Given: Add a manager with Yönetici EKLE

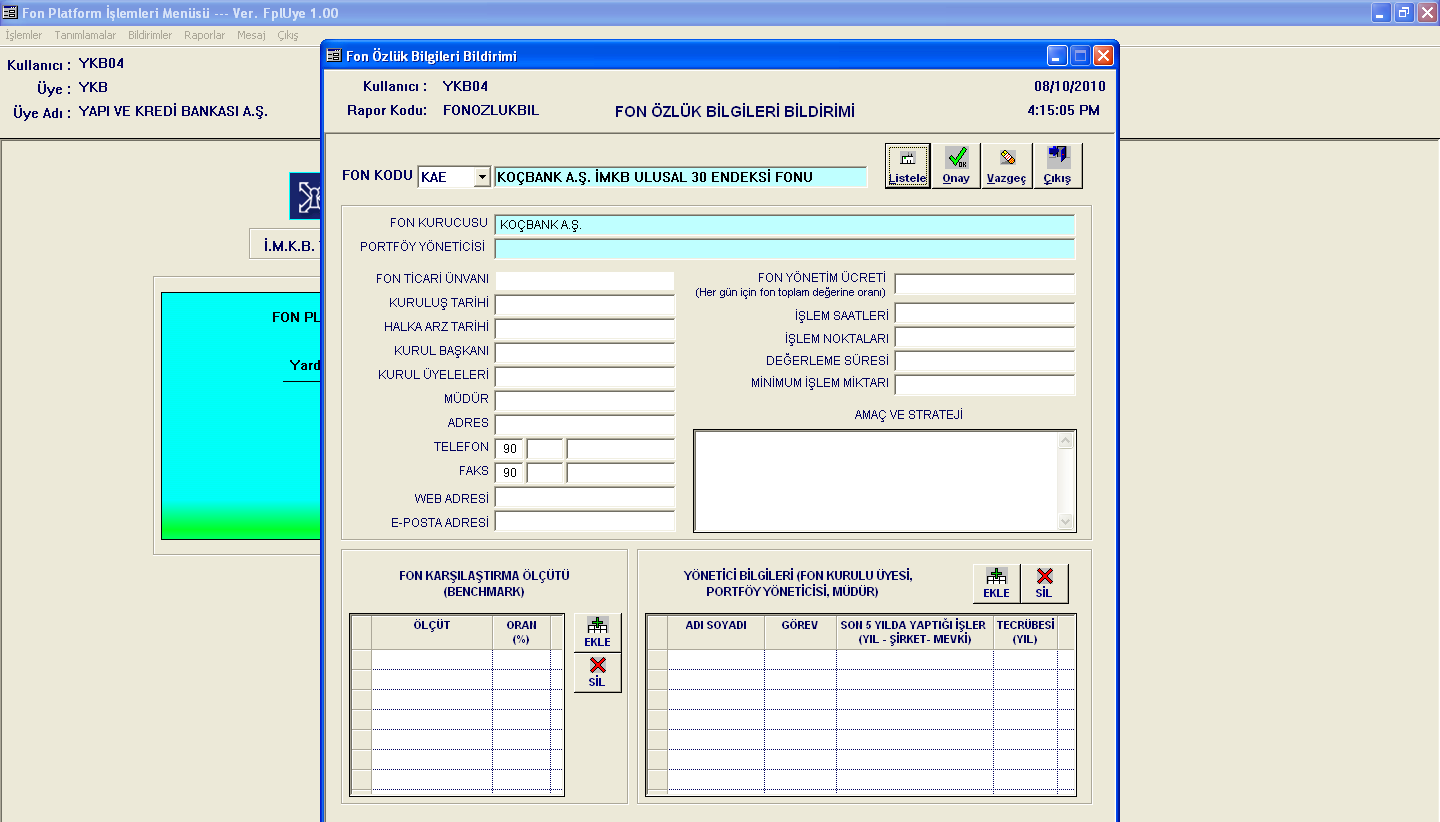Looking at the screenshot, I should [996, 584].
